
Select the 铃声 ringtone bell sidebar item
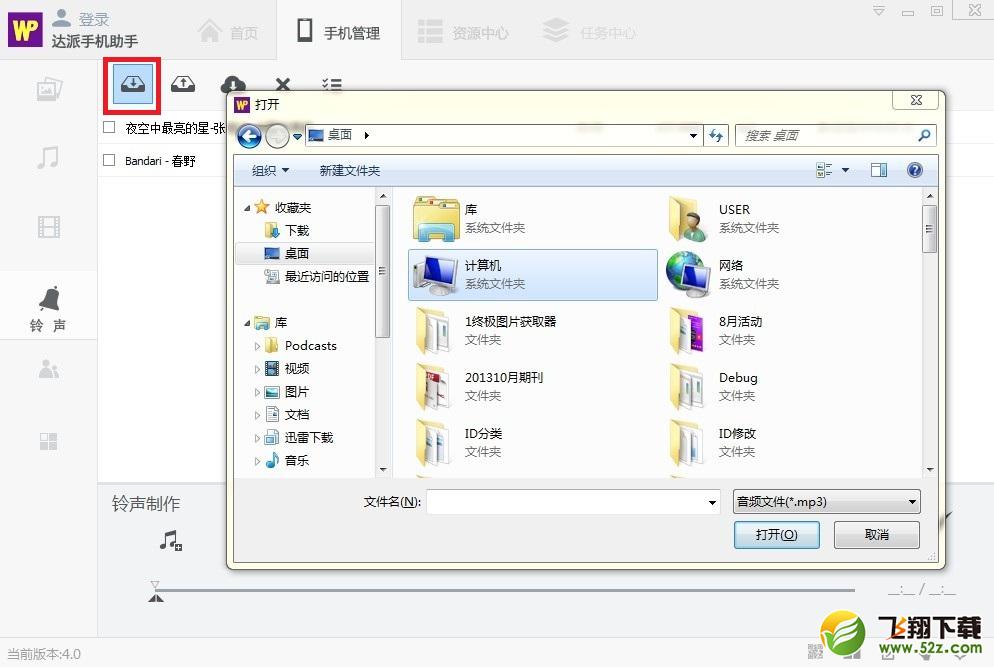coord(48,308)
